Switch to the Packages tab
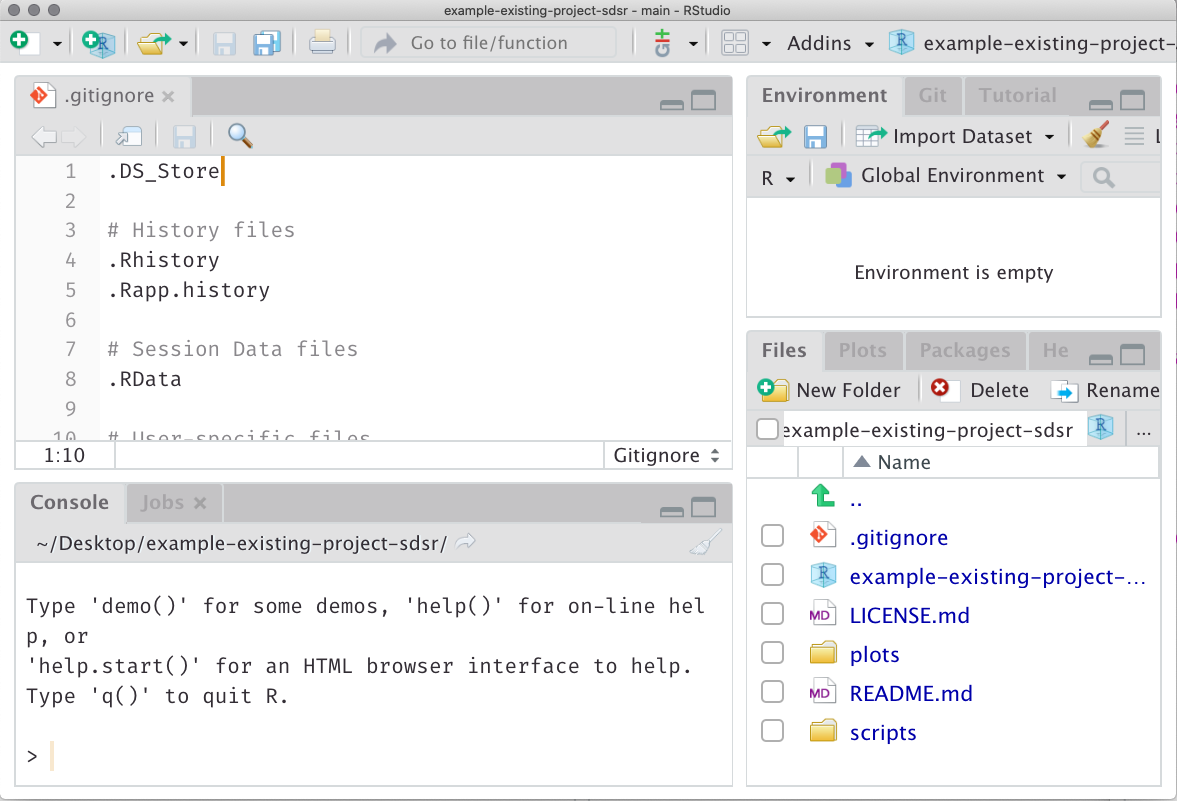The image size is (1177, 801). coord(965,351)
